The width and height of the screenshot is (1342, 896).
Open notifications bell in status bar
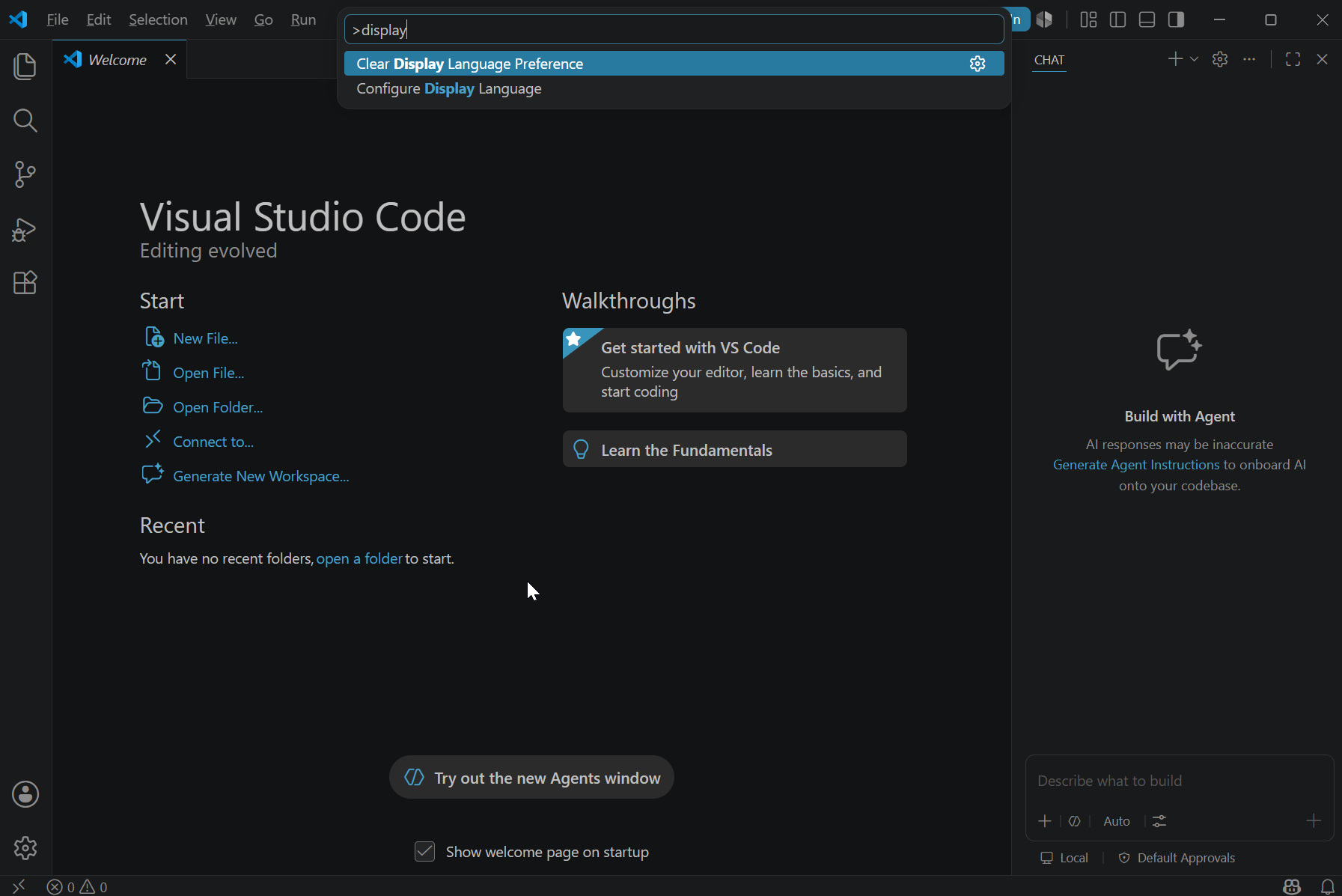point(1327,887)
